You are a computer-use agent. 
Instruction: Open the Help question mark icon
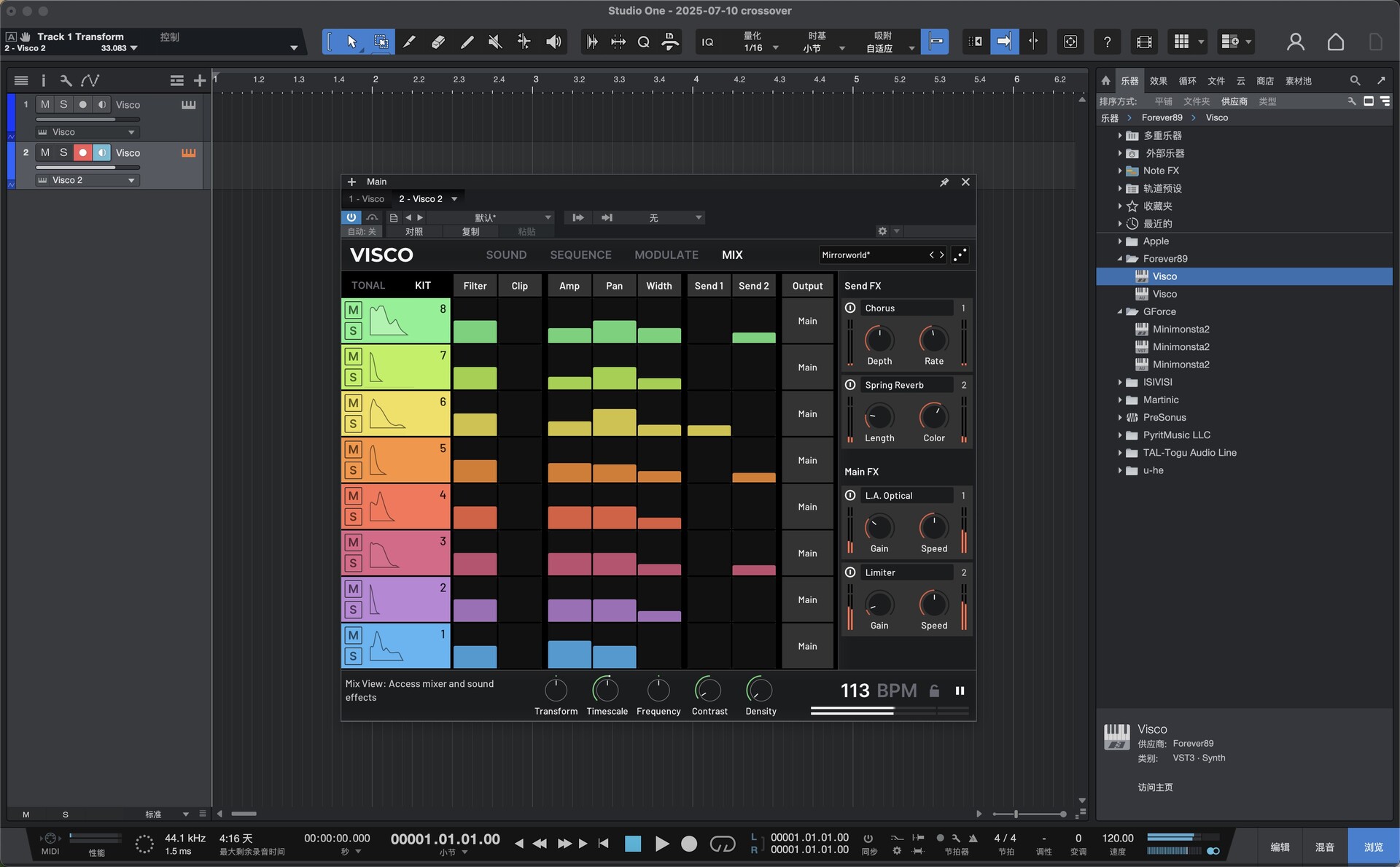point(1107,42)
